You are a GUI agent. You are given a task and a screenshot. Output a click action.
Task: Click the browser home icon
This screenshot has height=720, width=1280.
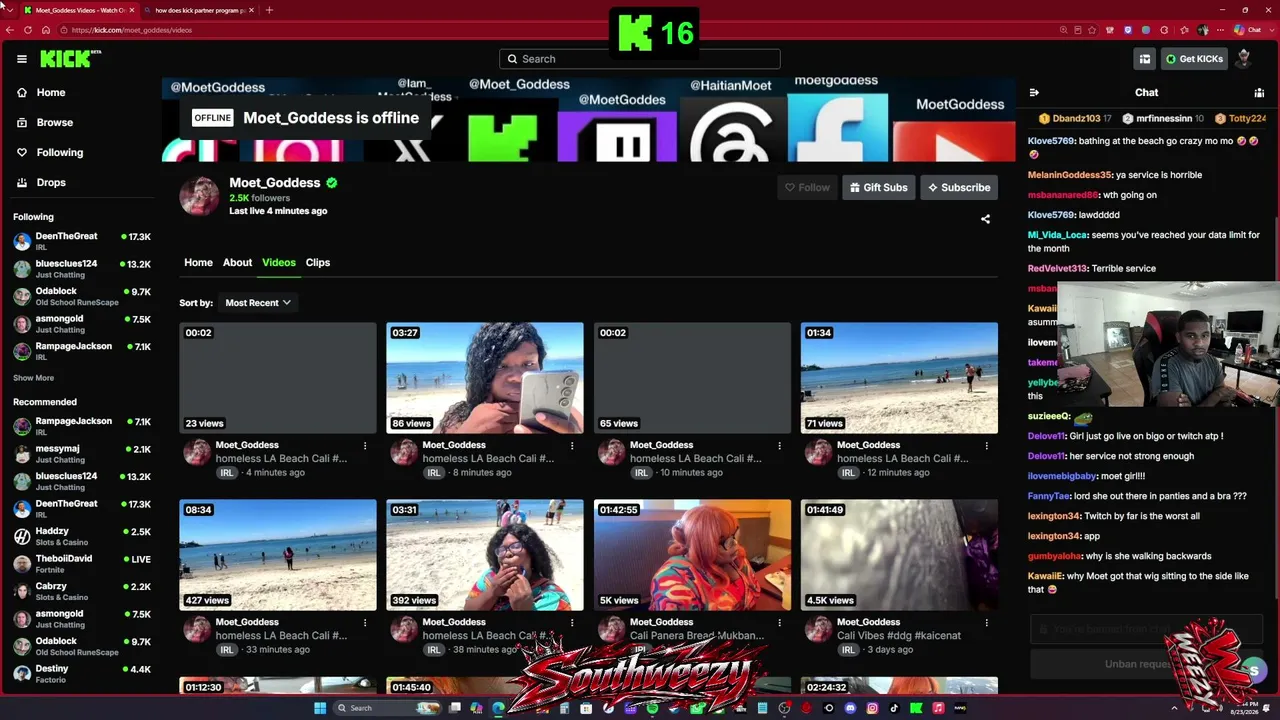pyautogui.click(x=46, y=30)
